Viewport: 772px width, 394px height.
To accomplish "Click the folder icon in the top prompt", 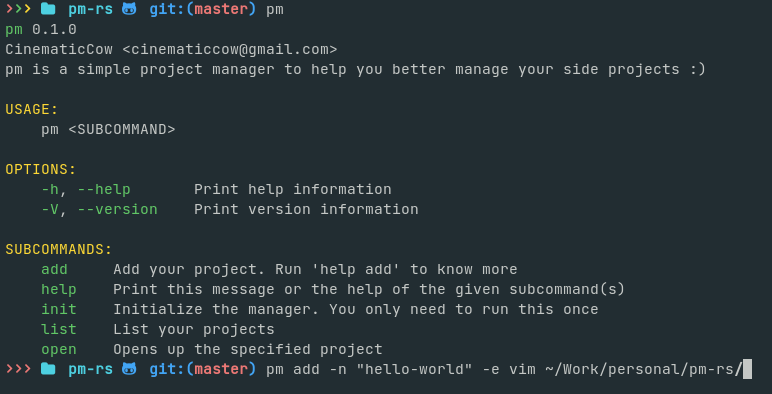I will (48, 9).
